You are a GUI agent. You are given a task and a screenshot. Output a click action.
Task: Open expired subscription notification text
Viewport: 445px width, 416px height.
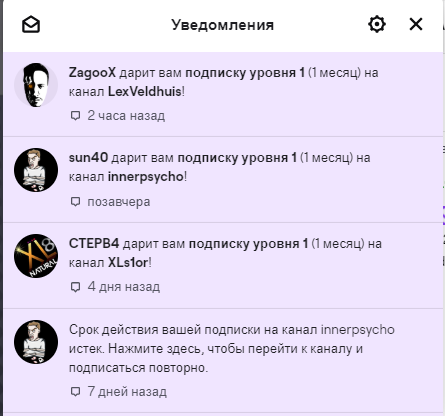[232, 349]
